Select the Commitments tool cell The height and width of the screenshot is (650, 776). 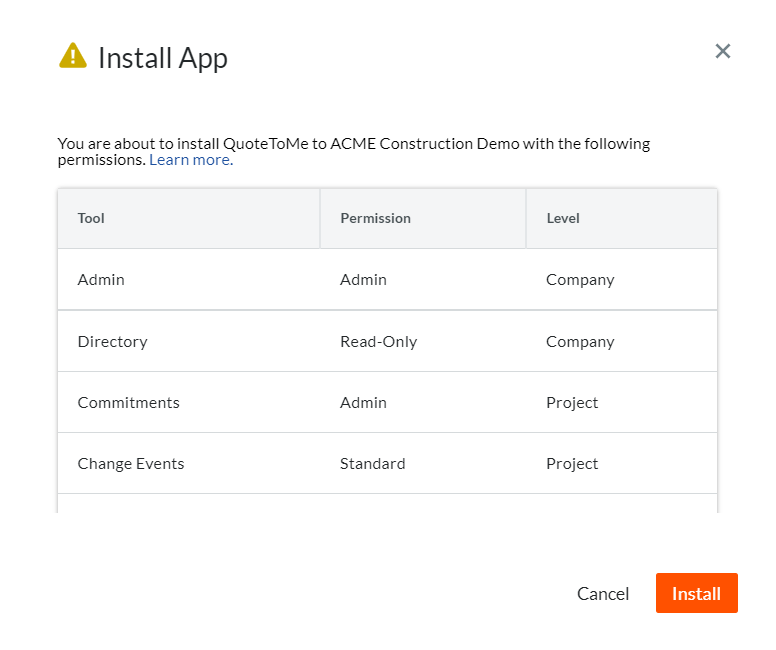(128, 403)
